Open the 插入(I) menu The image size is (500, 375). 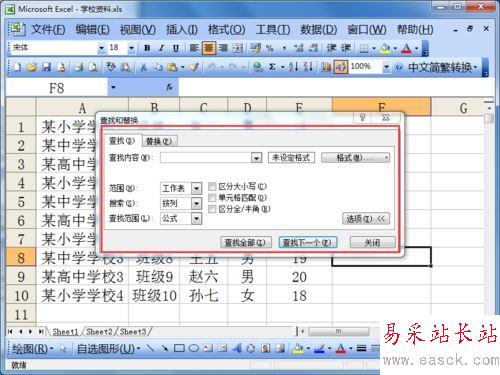pyautogui.click(x=182, y=30)
